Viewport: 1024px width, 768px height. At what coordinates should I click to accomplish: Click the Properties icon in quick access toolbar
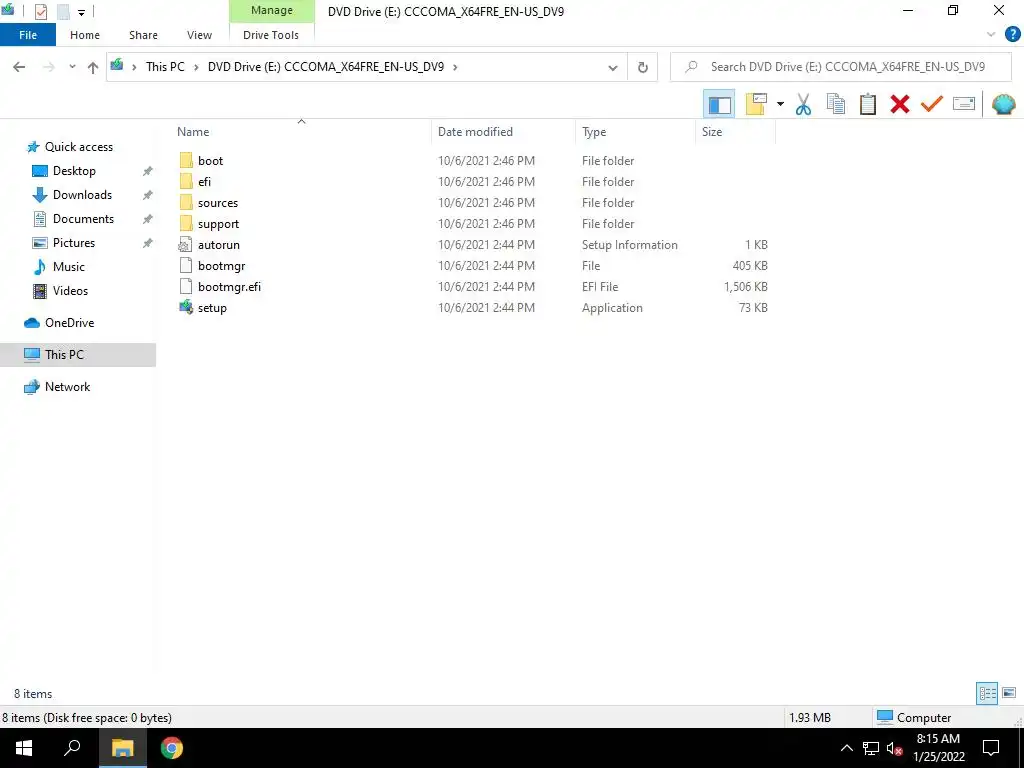pos(40,12)
